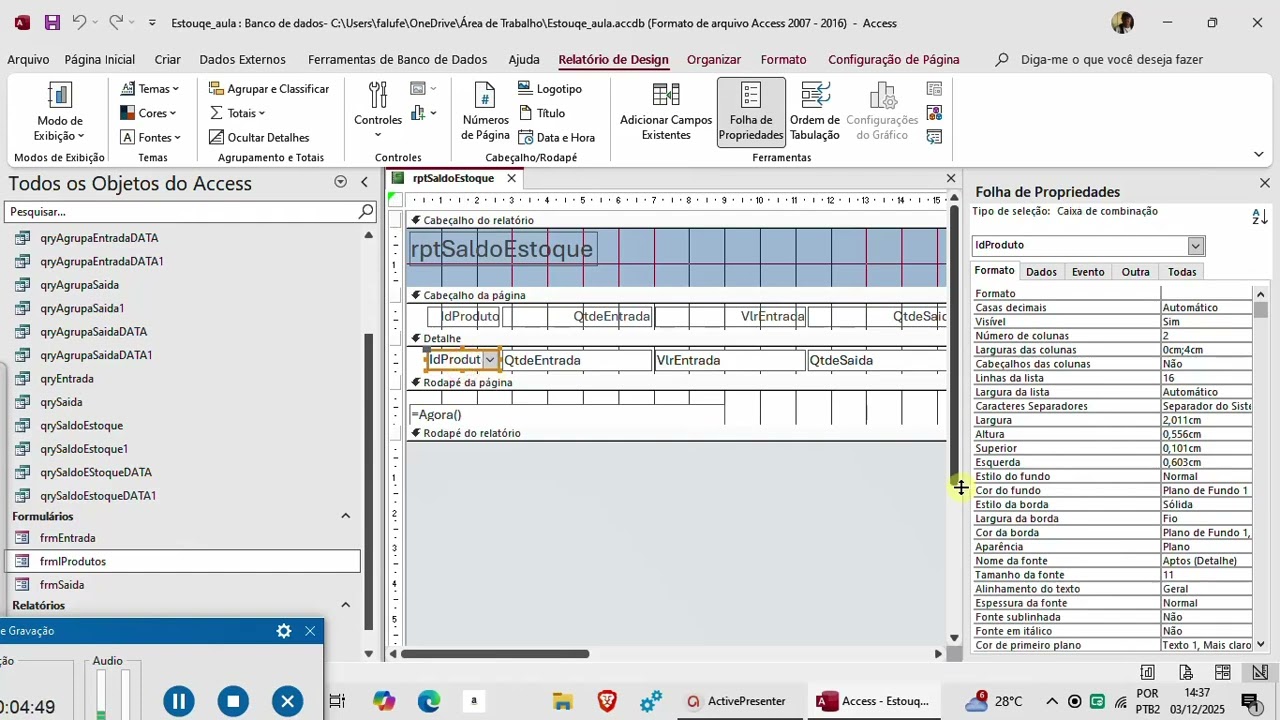
Task: Add a Título to the report
Action: 541,113
